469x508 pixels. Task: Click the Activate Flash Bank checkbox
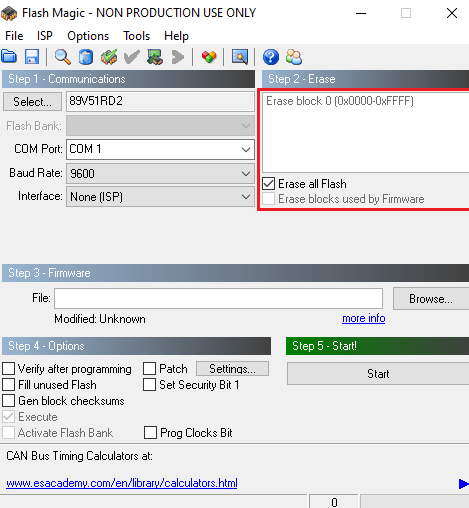[x=8, y=433]
